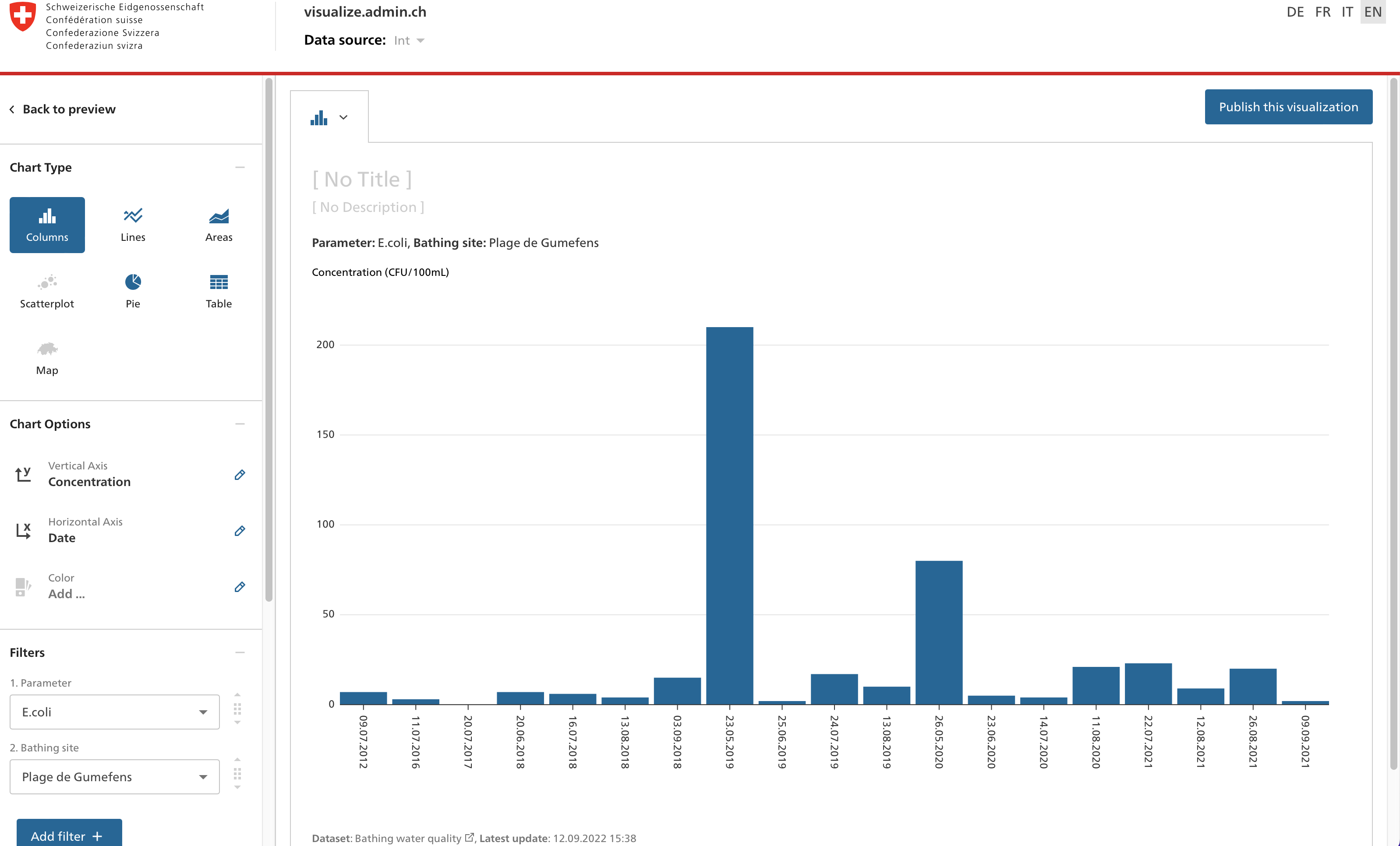Select the Map chart type
This screenshot has width=1400, height=846.
(47, 358)
